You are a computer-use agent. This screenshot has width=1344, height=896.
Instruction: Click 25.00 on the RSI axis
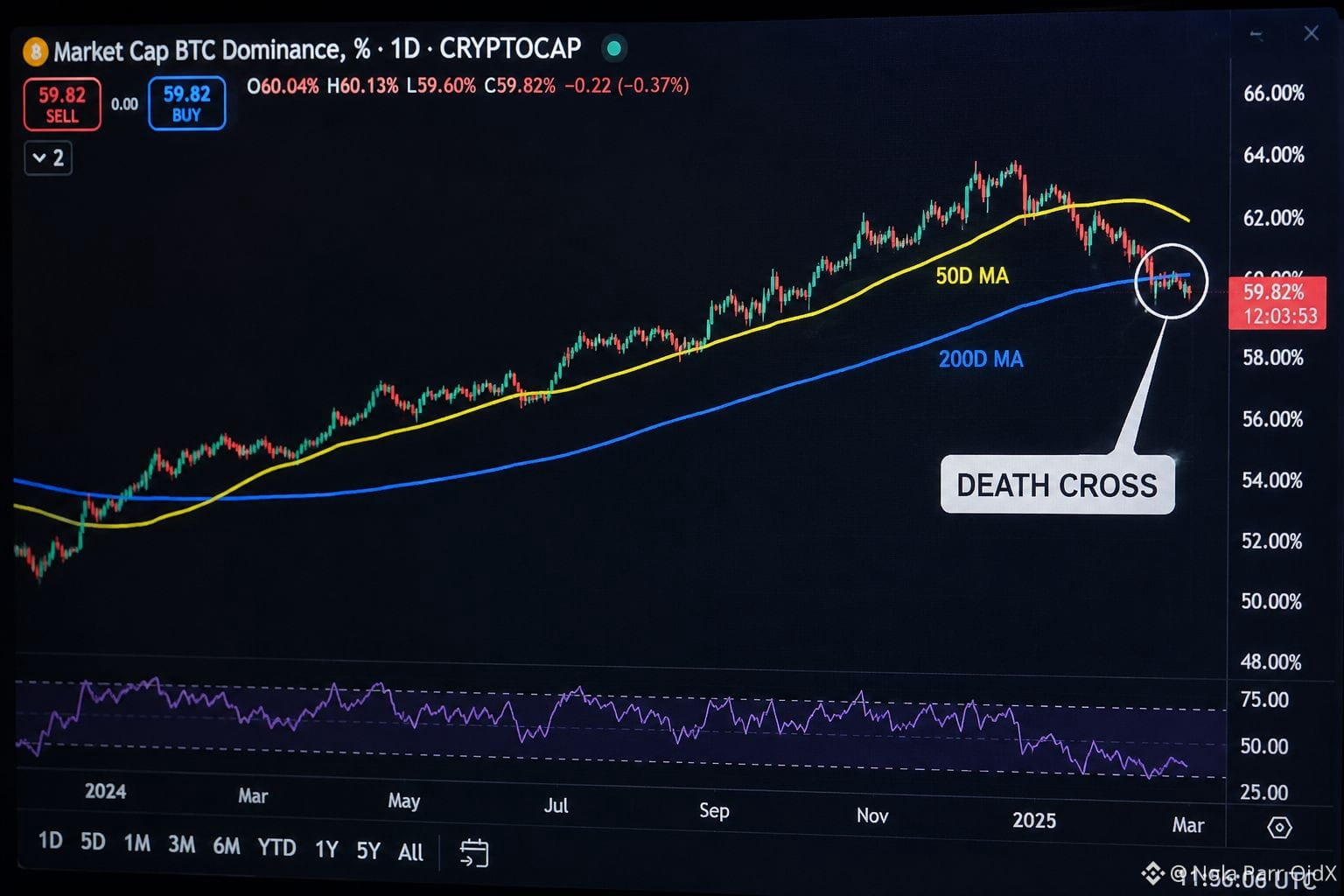coord(1264,793)
